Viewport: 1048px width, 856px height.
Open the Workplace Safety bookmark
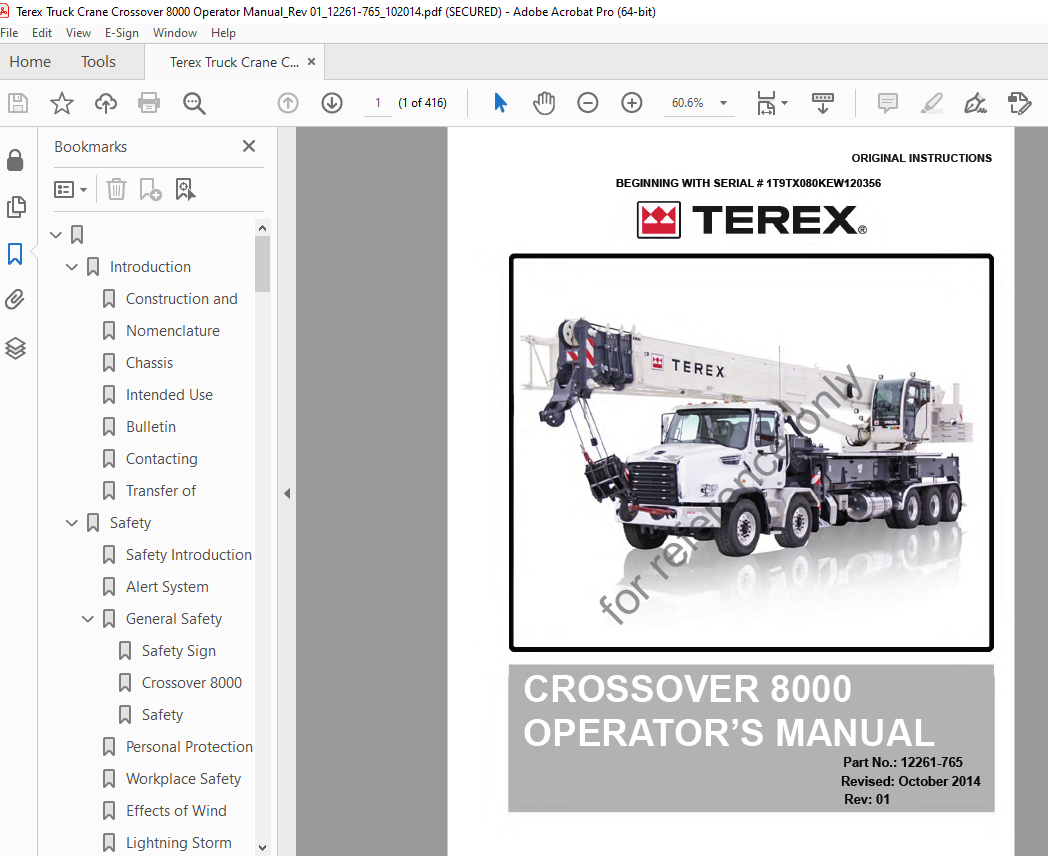coord(184,779)
